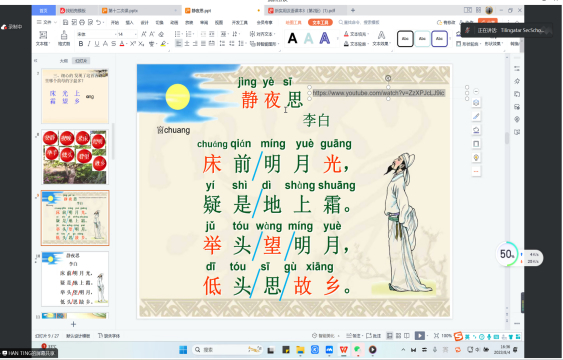The width and height of the screenshot is (563, 360).
Task: Switch to the Drawing Tools ribbon tab
Action: click(x=293, y=22)
